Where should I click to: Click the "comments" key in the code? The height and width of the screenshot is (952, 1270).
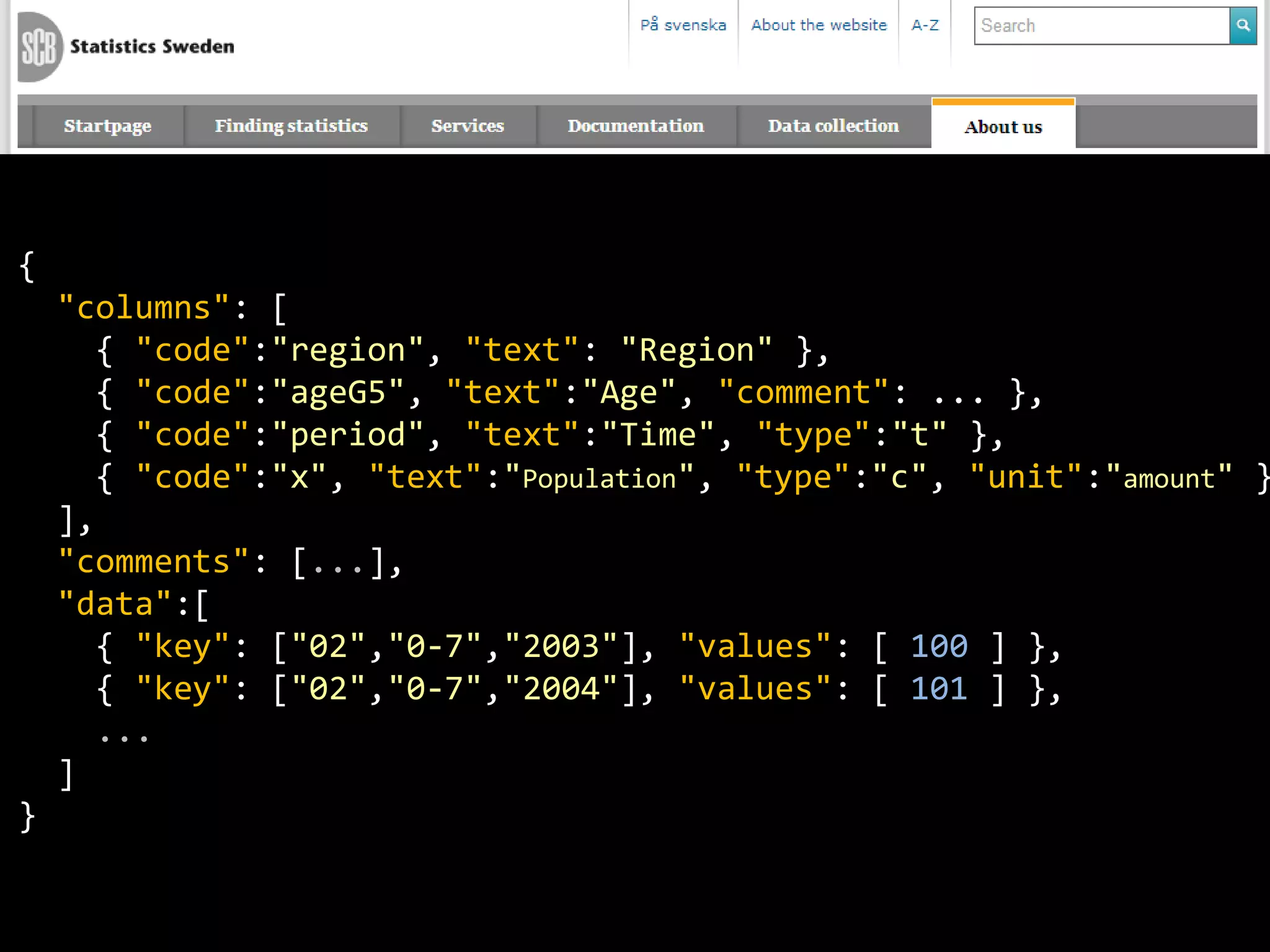coord(153,562)
